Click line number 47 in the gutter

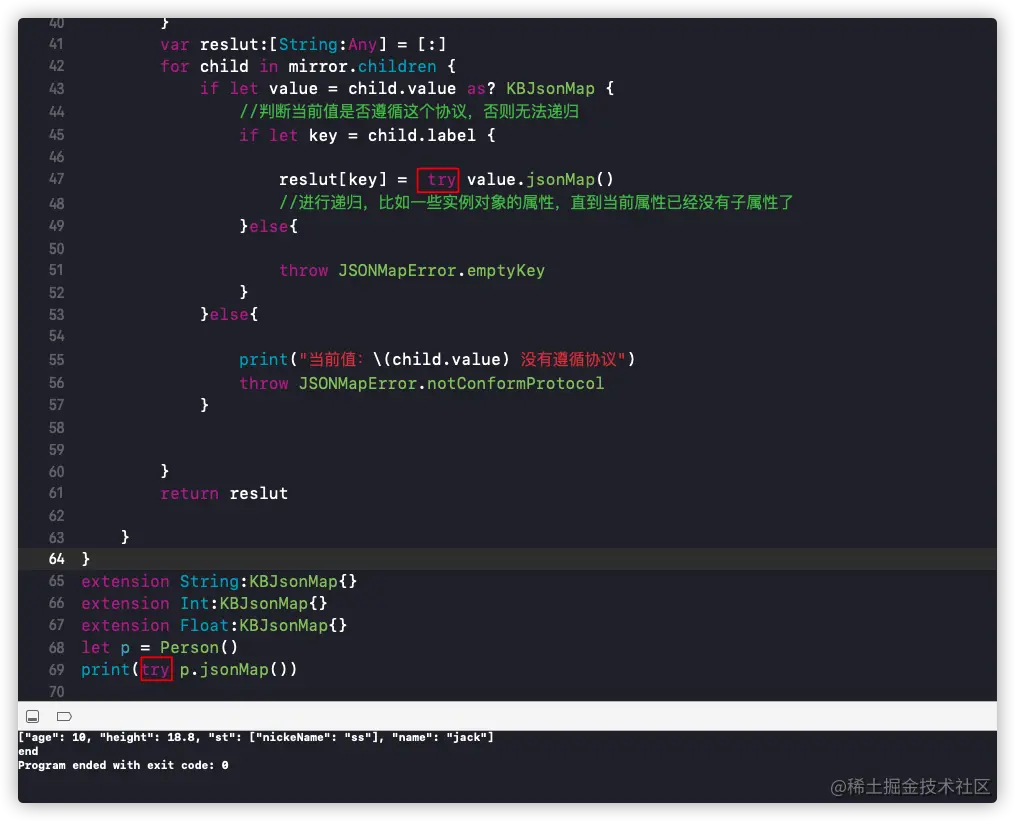point(56,179)
